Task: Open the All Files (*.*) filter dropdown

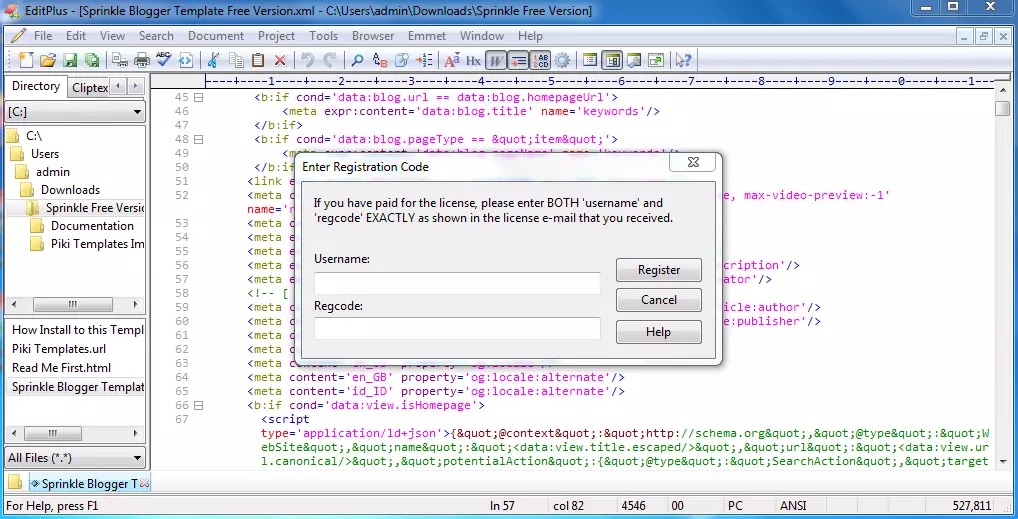Action: click(137, 458)
